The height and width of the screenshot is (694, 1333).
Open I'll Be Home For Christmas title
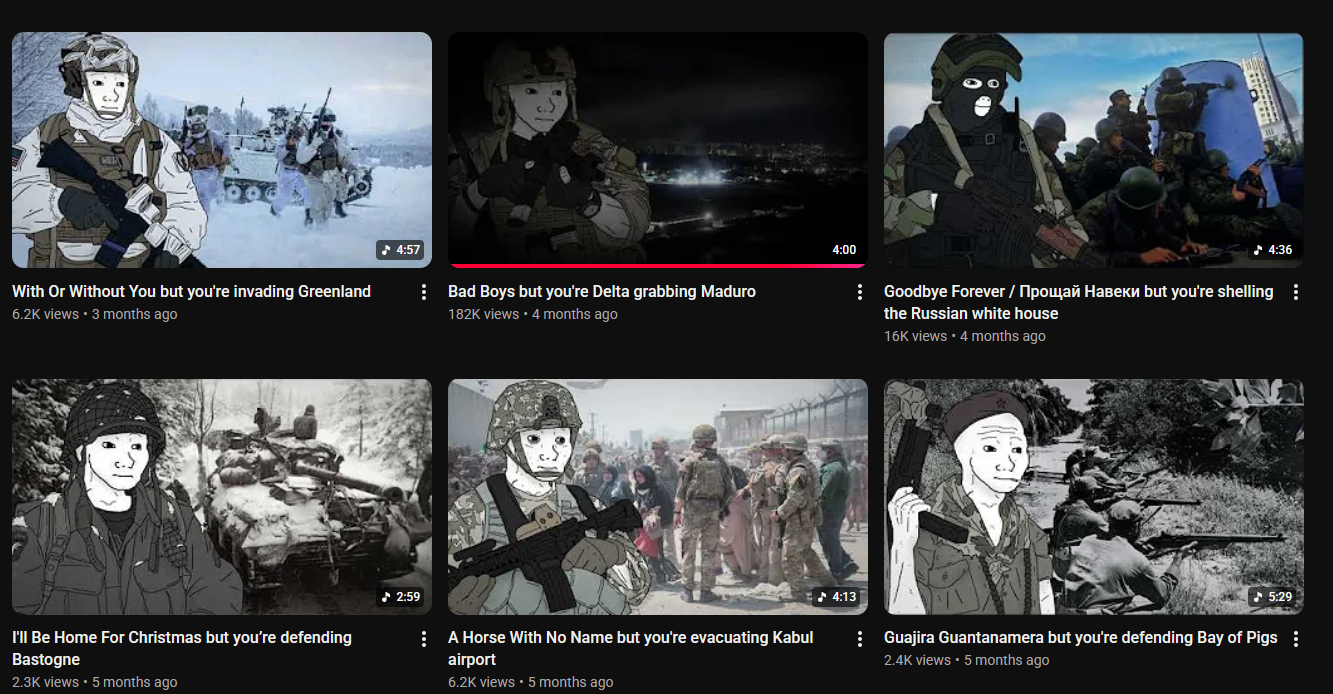[182, 648]
